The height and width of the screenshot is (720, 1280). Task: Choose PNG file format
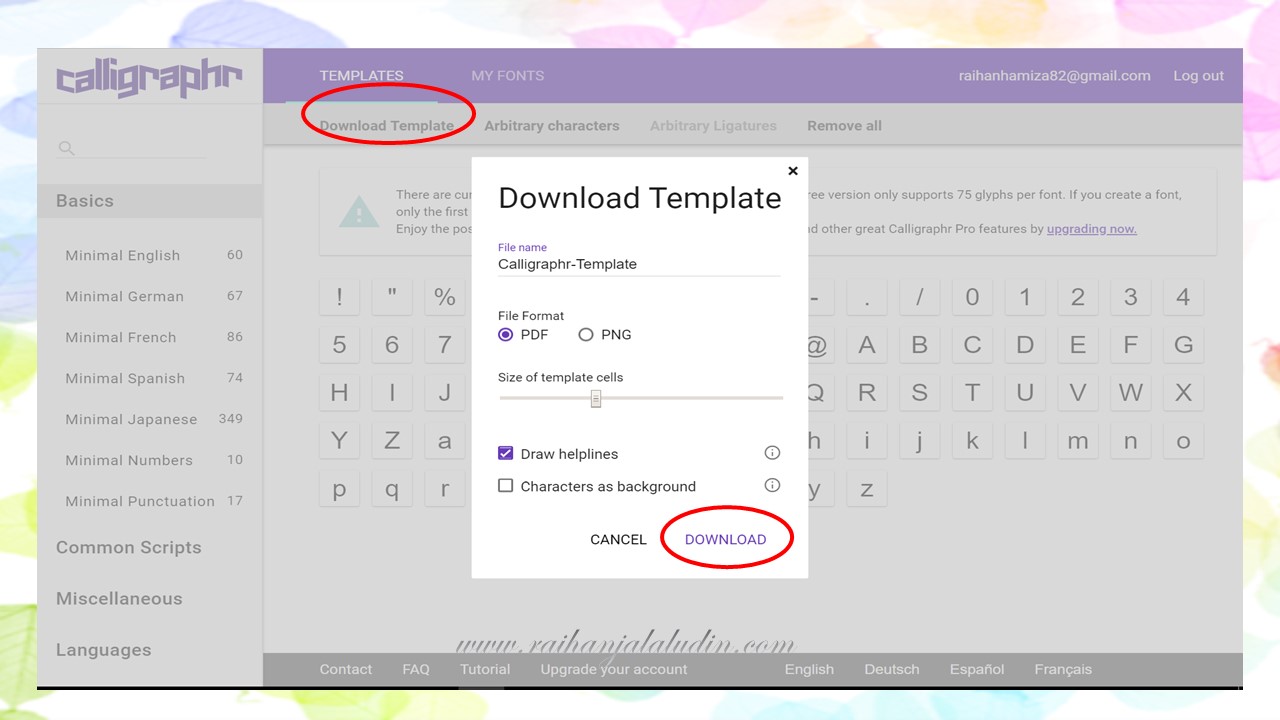pos(586,335)
